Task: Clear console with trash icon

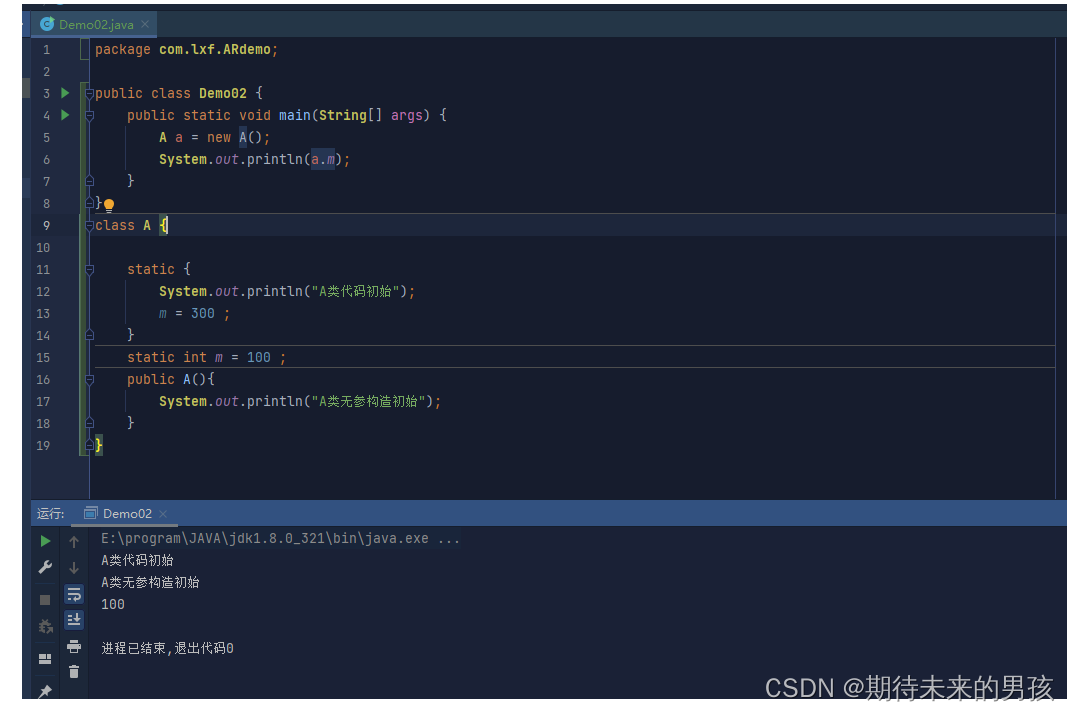Action: pos(74,672)
